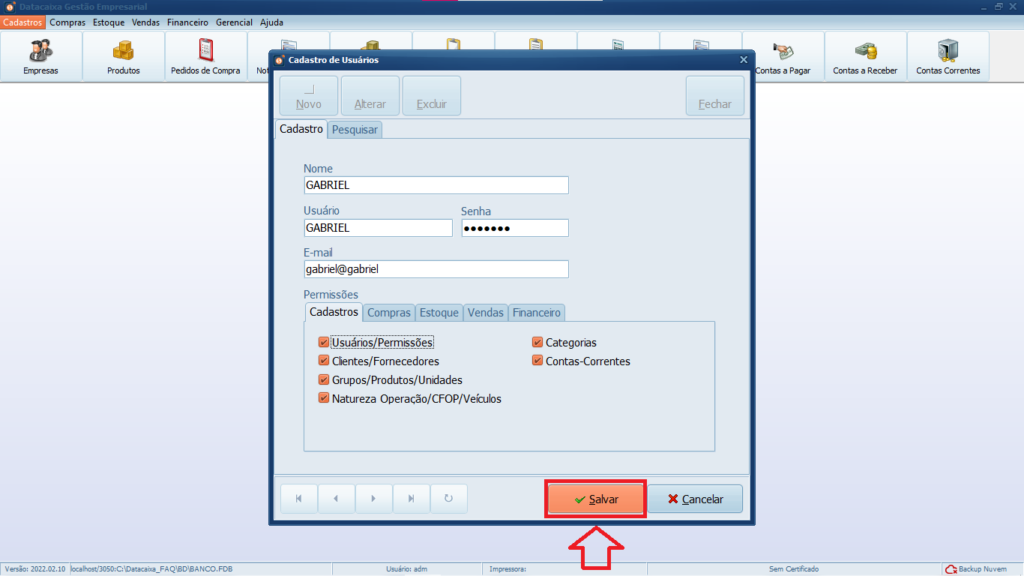Image resolution: width=1024 pixels, height=576 pixels.
Task: Open Pedidos de Compra toolbar icon
Action: click(206, 57)
